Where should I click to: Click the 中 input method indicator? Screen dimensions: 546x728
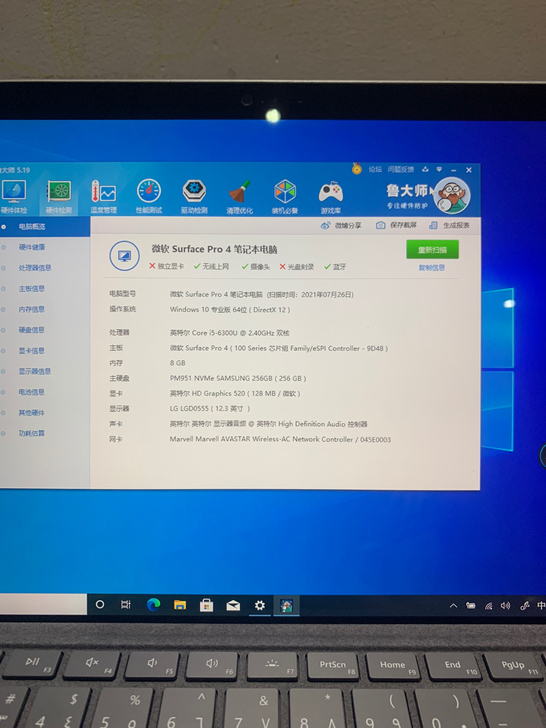(541, 605)
